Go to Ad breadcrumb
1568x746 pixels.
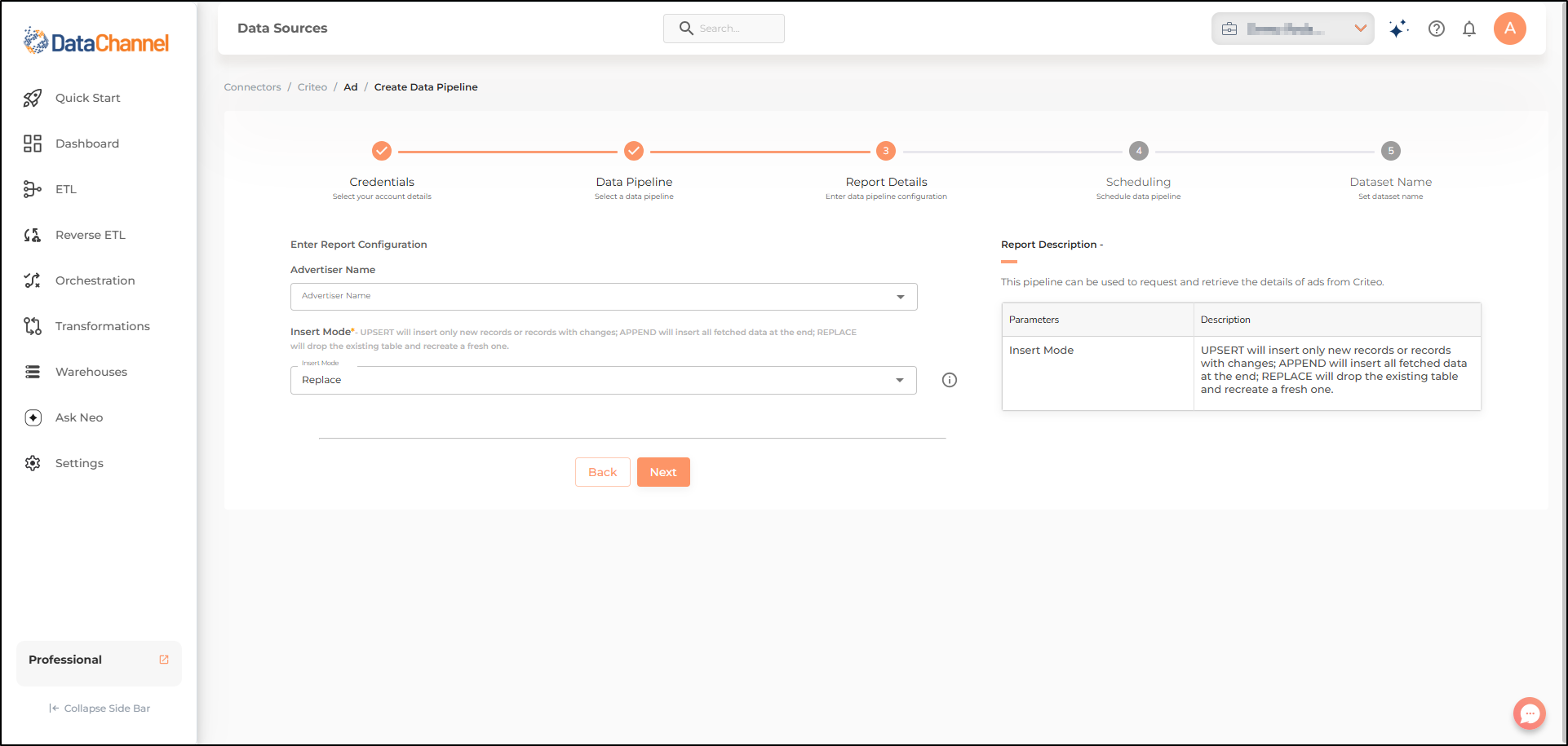[x=351, y=87]
